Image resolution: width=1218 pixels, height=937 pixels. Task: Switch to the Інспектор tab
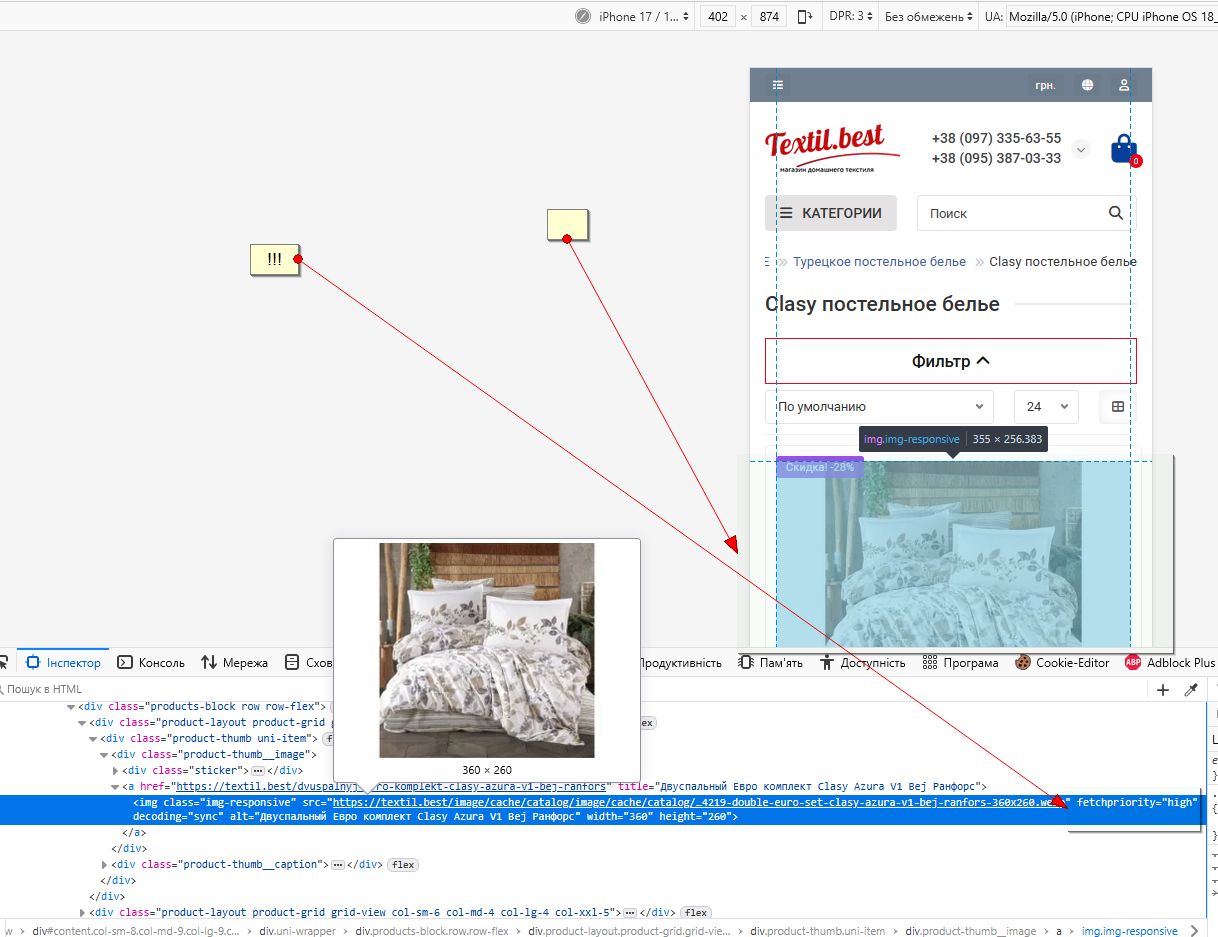coord(63,663)
